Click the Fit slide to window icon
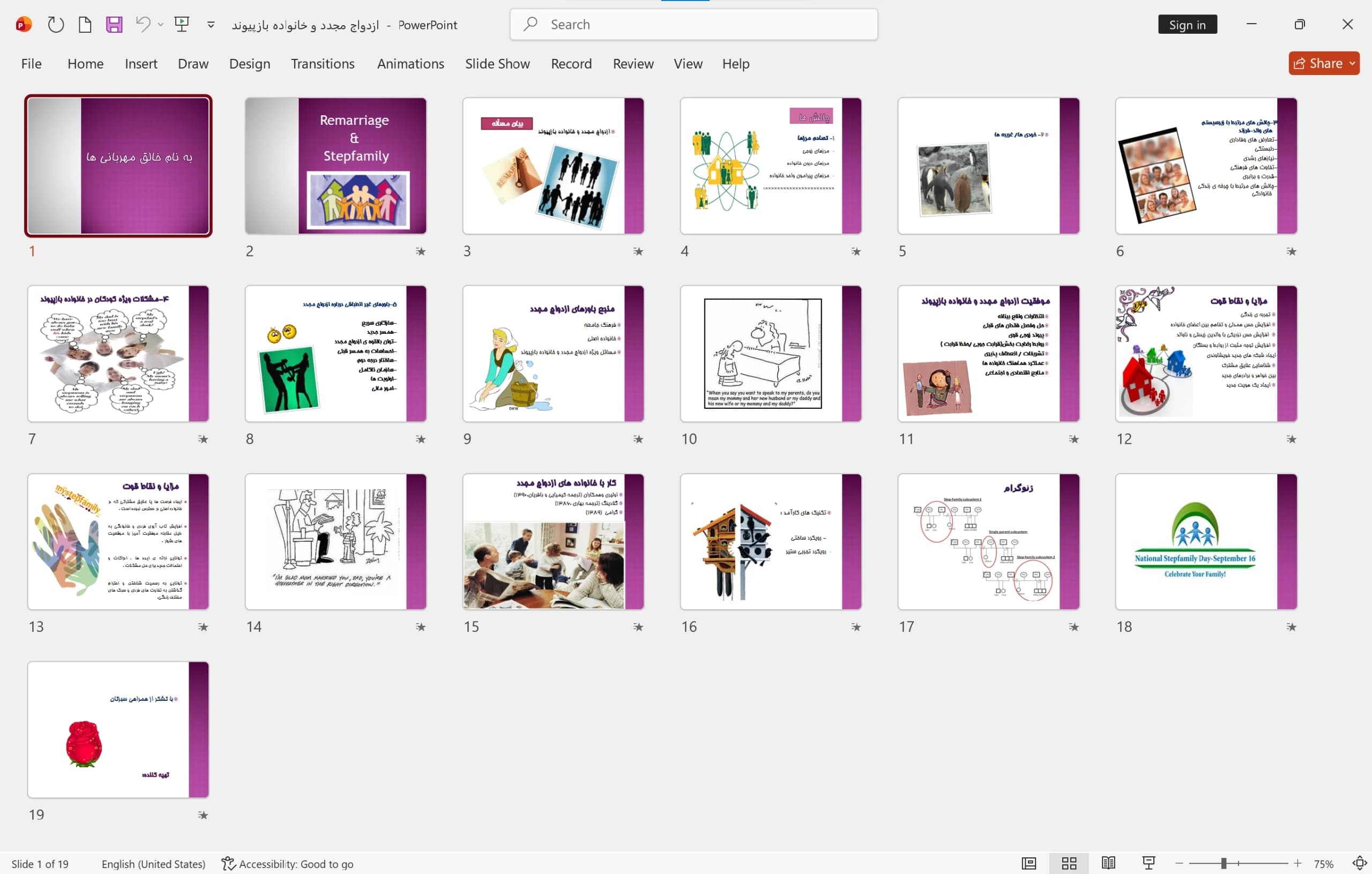 coord(1360,863)
